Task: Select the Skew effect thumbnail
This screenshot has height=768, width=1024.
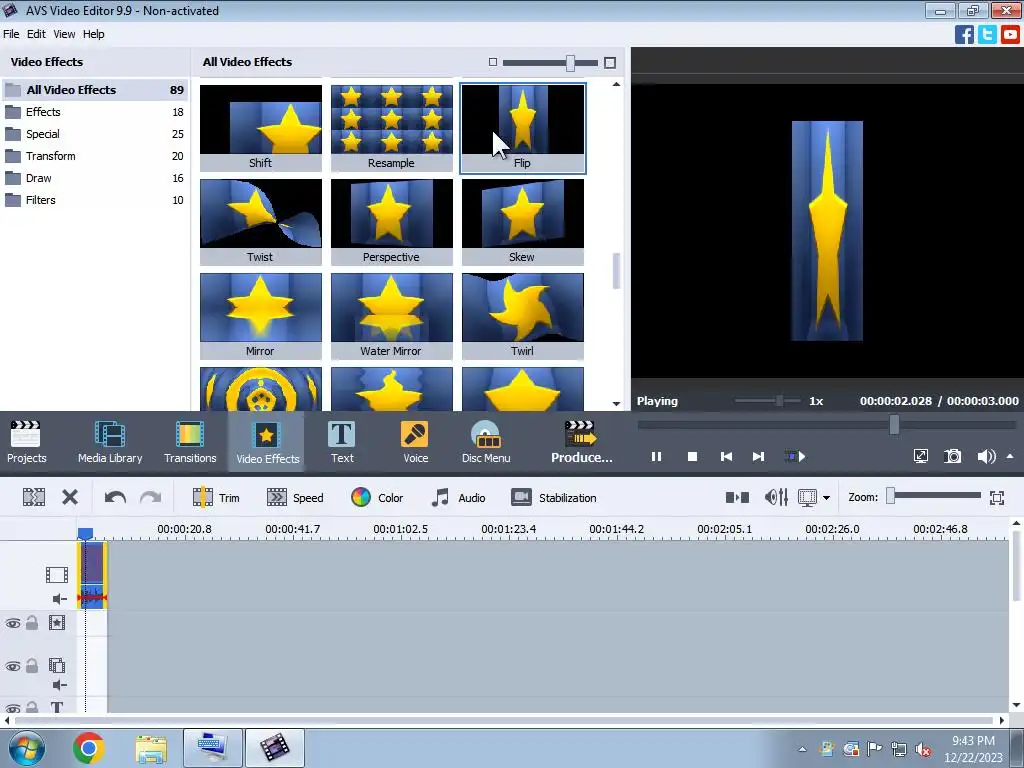Action: (522, 222)
